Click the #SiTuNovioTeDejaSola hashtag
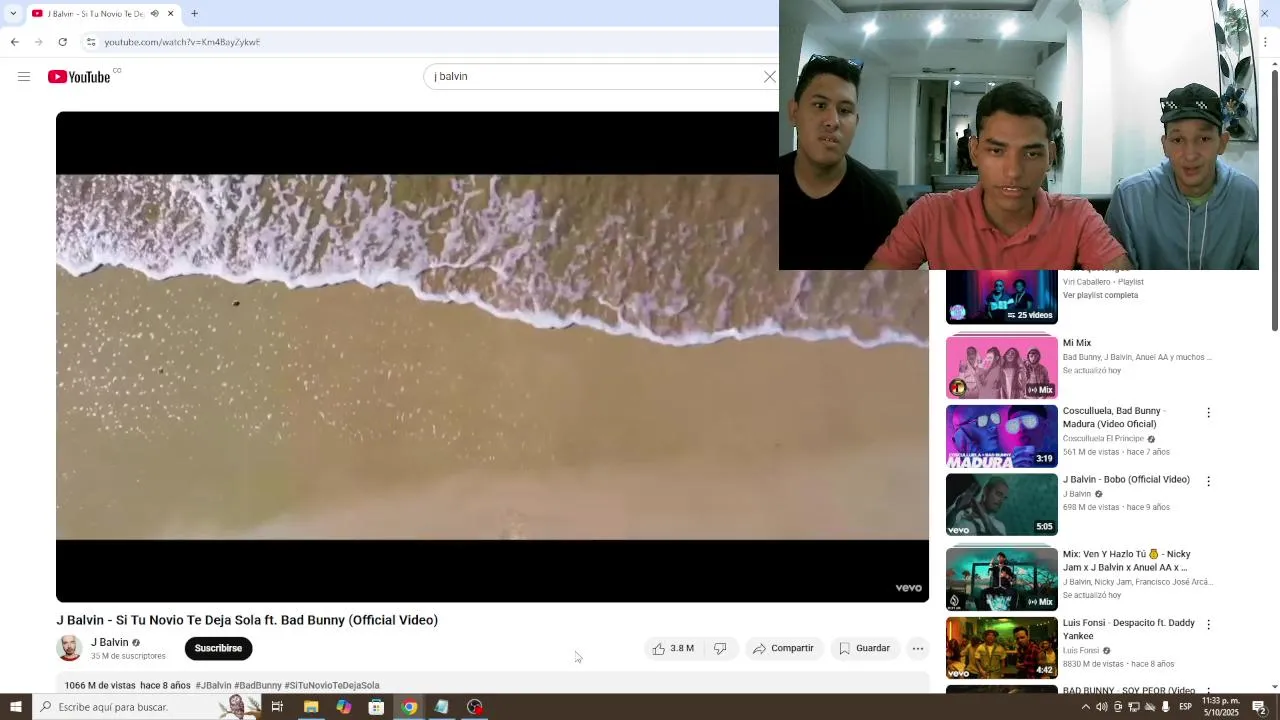Viewport: 1280px width, 720px height. point(332,686)
